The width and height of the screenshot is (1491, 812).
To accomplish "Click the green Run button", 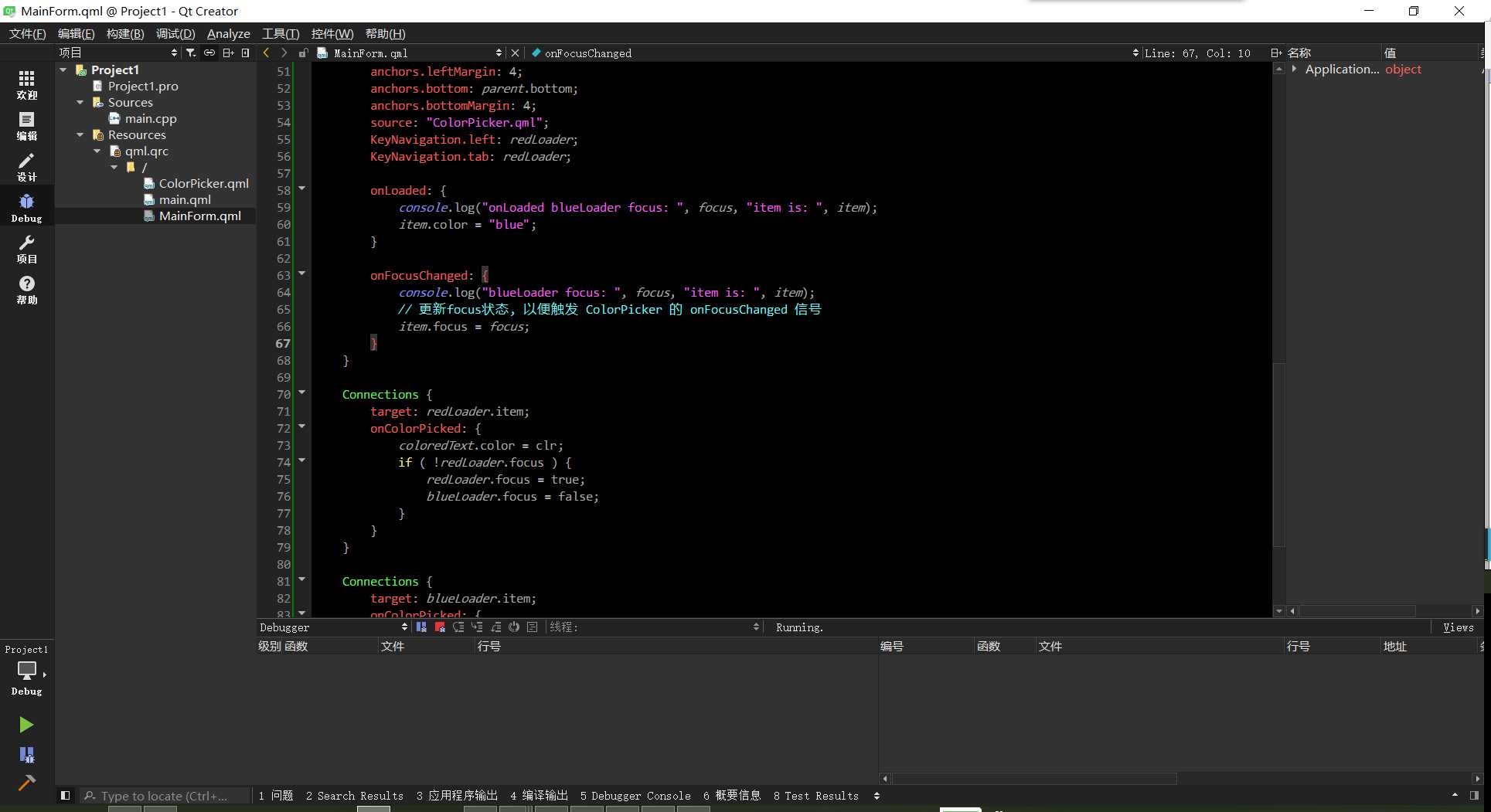I will 26,725.
